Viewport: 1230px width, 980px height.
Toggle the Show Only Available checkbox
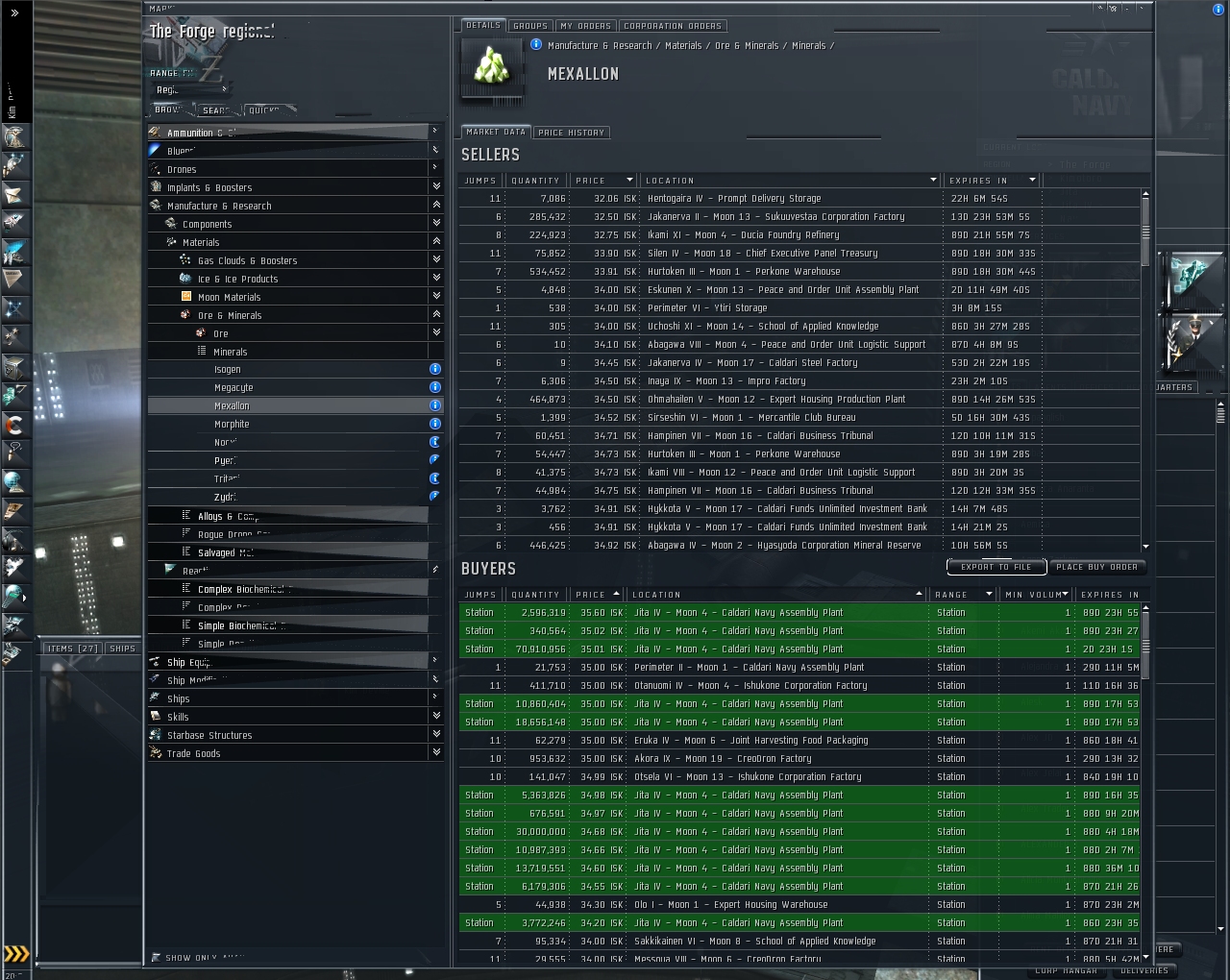(157, 957)
